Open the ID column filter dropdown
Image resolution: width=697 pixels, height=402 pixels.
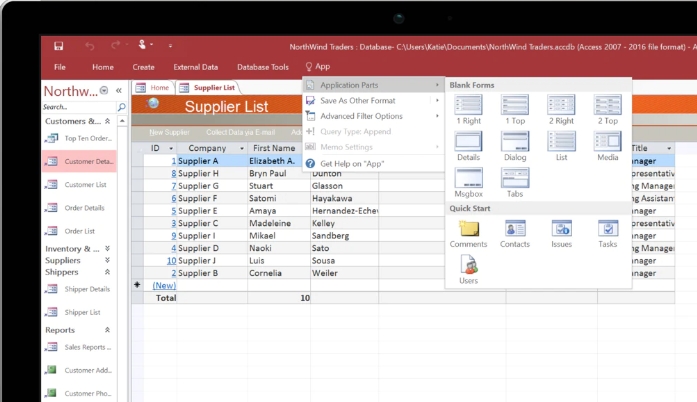pyautogui.click(x=171, y=148)
